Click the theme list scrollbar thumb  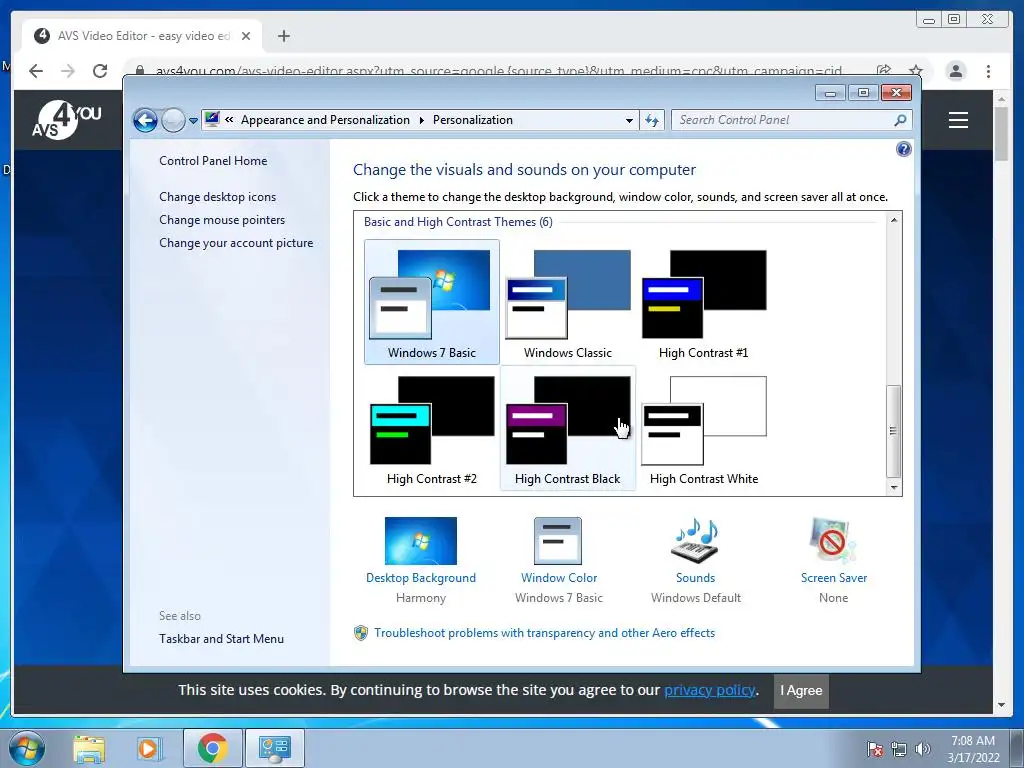coord(893,431)
